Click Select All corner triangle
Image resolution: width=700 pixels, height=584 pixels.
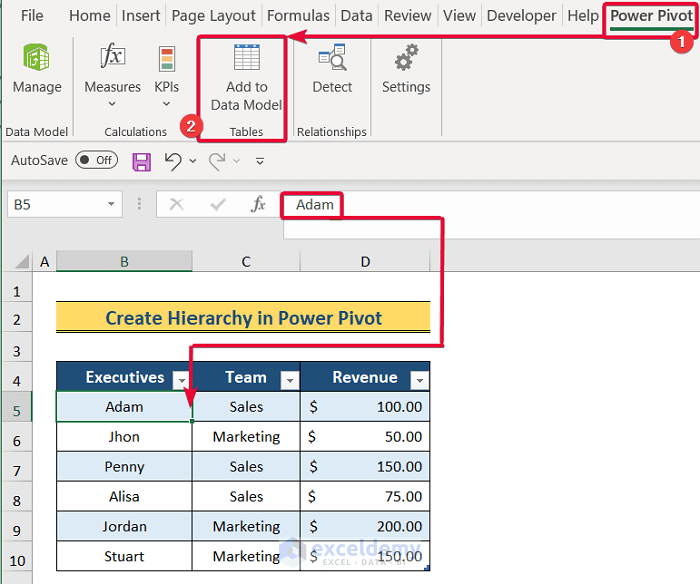pyautogui.click(x=21, y=261)
